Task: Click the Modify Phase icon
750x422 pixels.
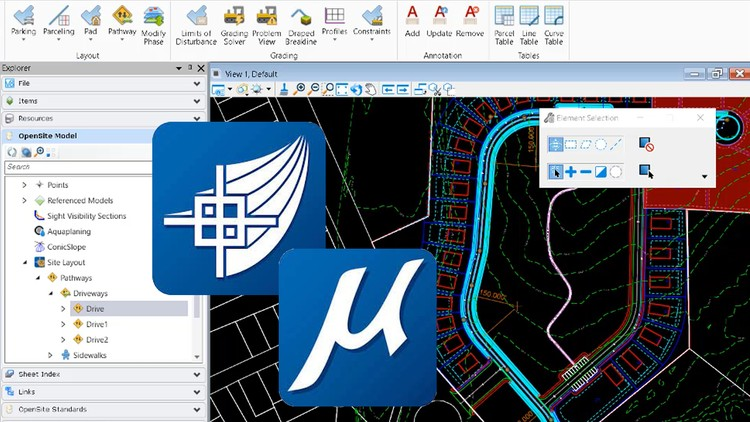Action: (154, 20)
